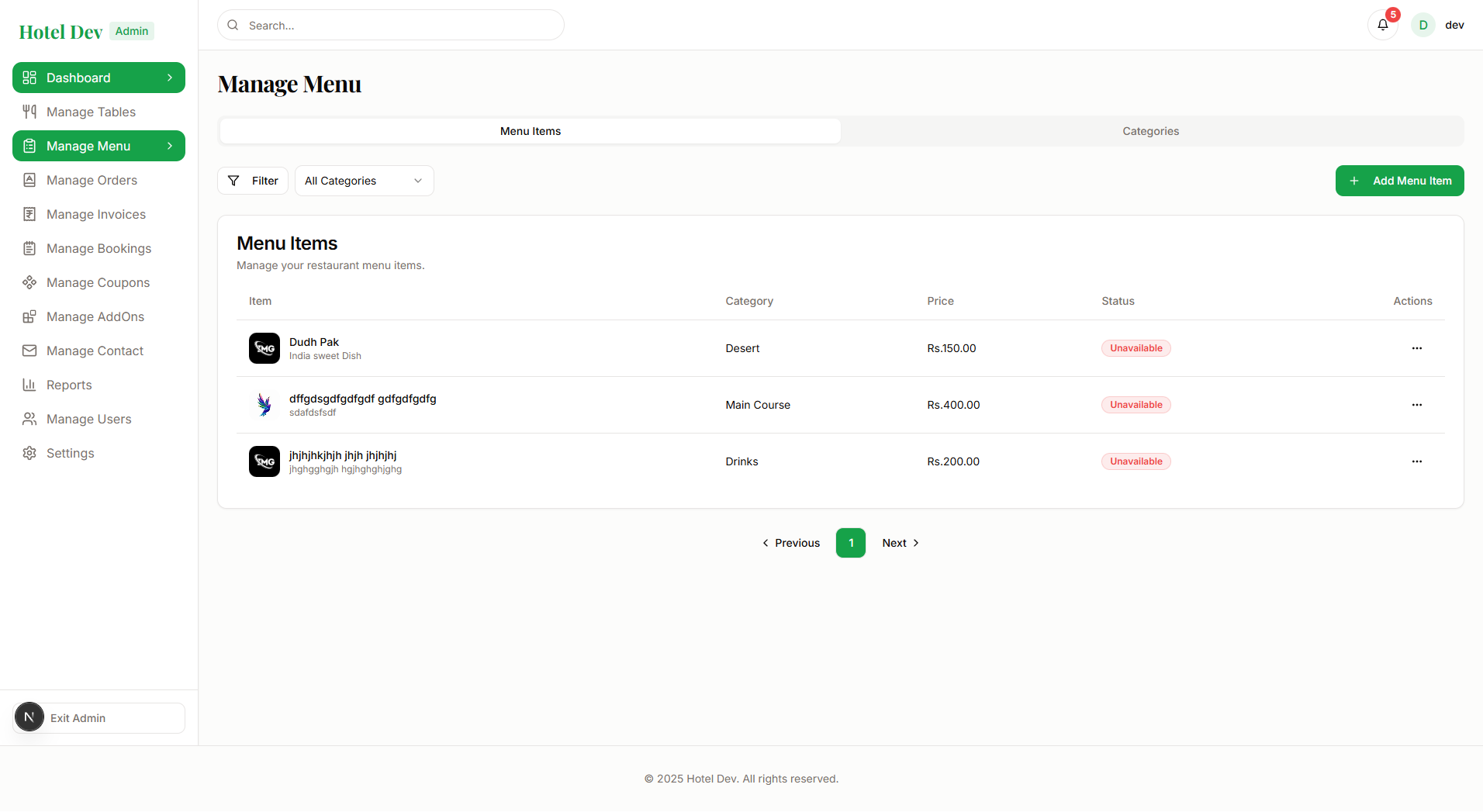Open Manage Tables from the sidebar
1483x812 pixels.
91,112
